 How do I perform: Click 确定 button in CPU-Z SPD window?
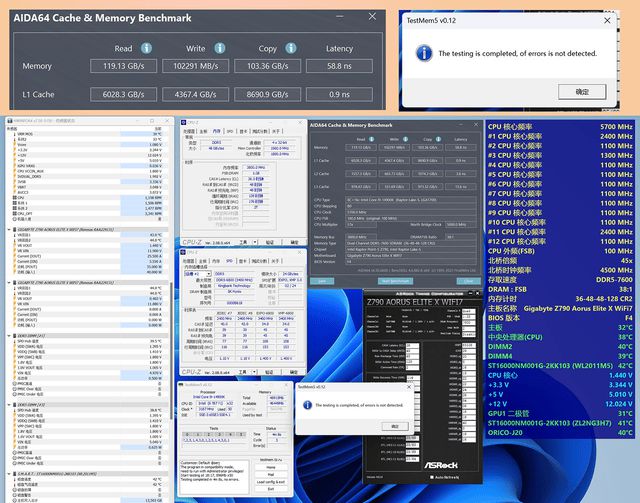tap(294, 372)
